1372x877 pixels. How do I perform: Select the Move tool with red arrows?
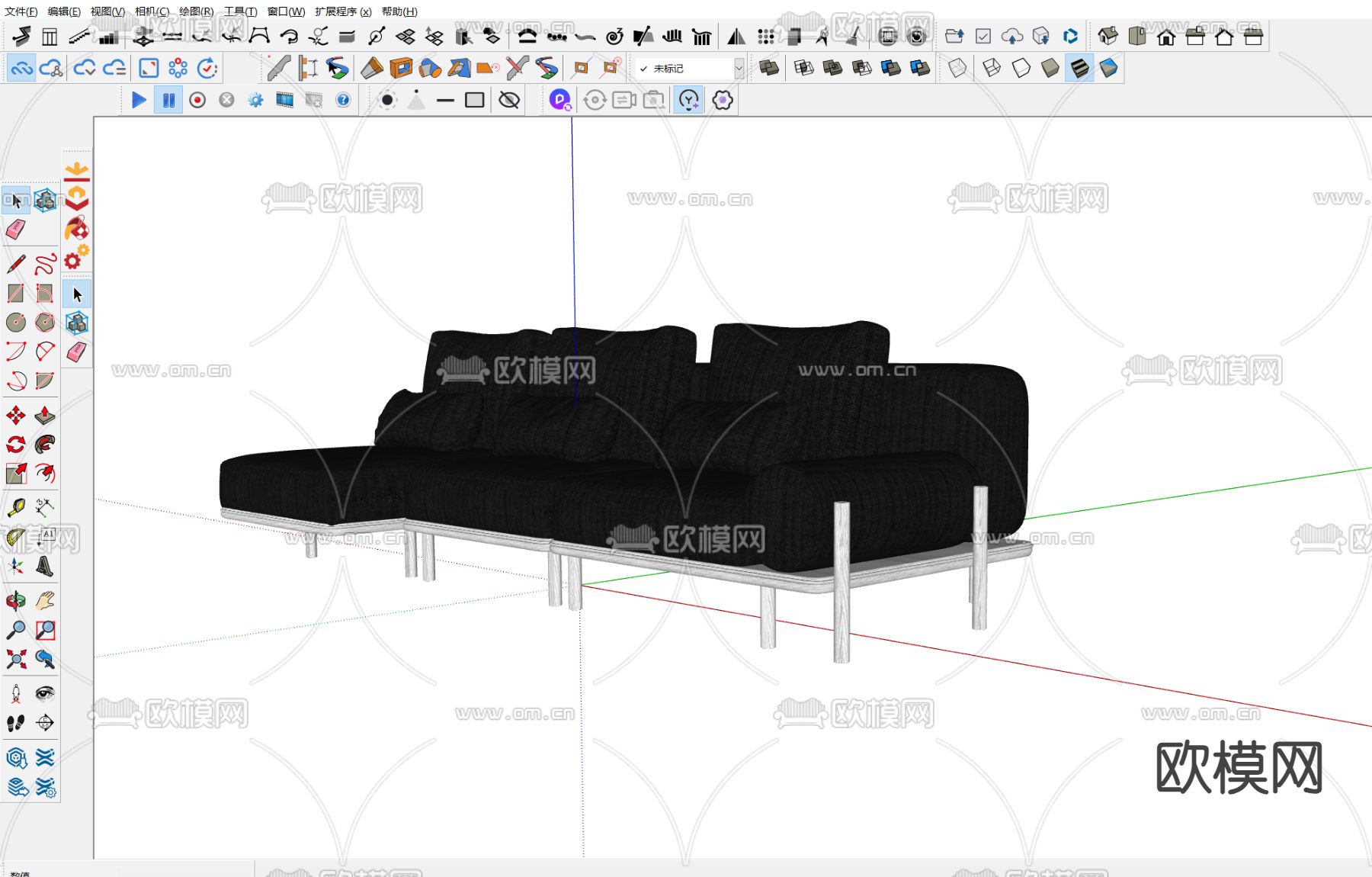pos(16,416)
